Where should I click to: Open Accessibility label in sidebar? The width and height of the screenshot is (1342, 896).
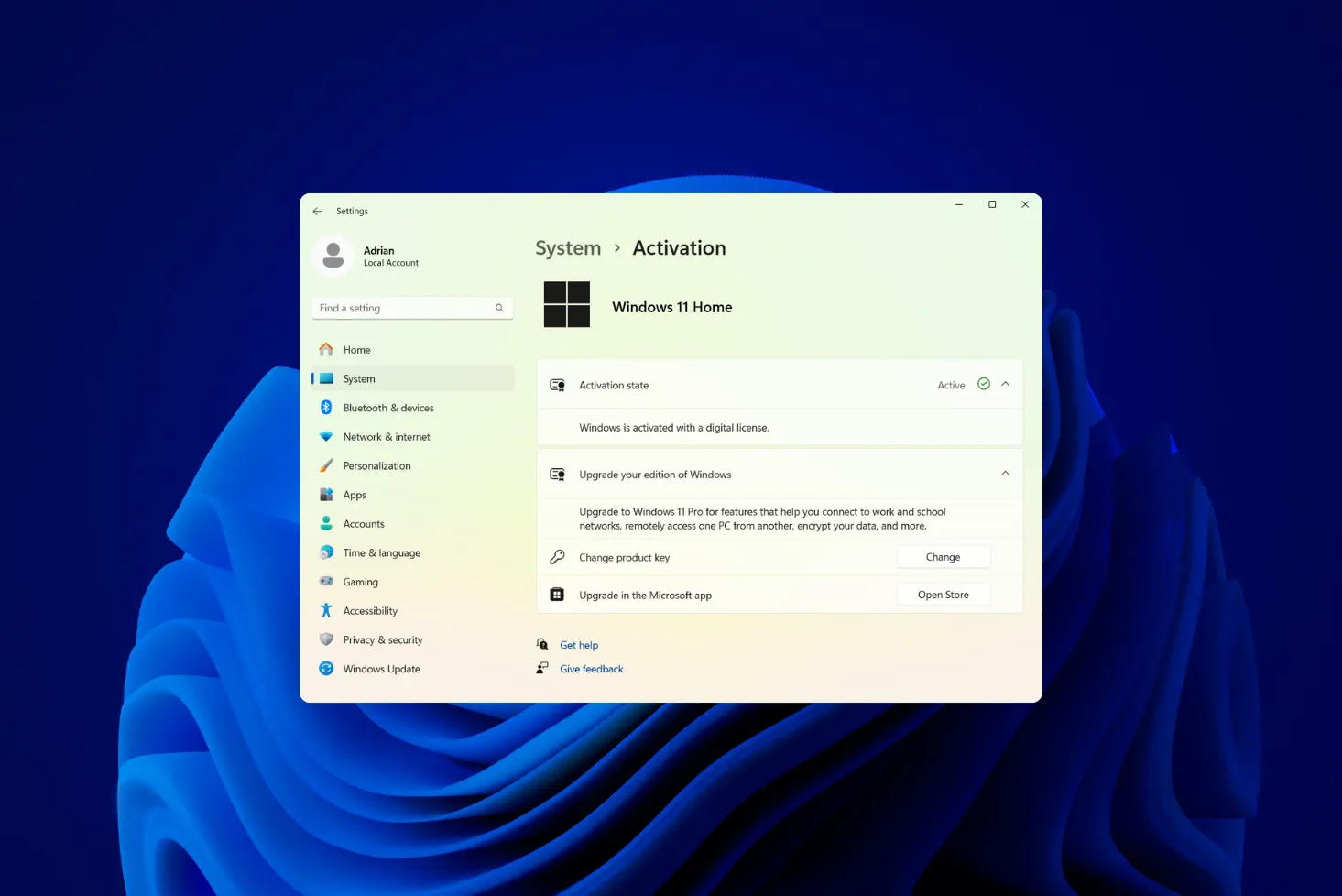tap(370, 611)
